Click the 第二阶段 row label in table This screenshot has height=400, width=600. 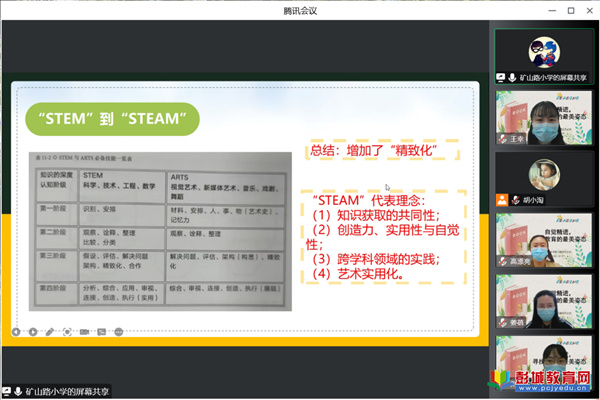[53, 232]
